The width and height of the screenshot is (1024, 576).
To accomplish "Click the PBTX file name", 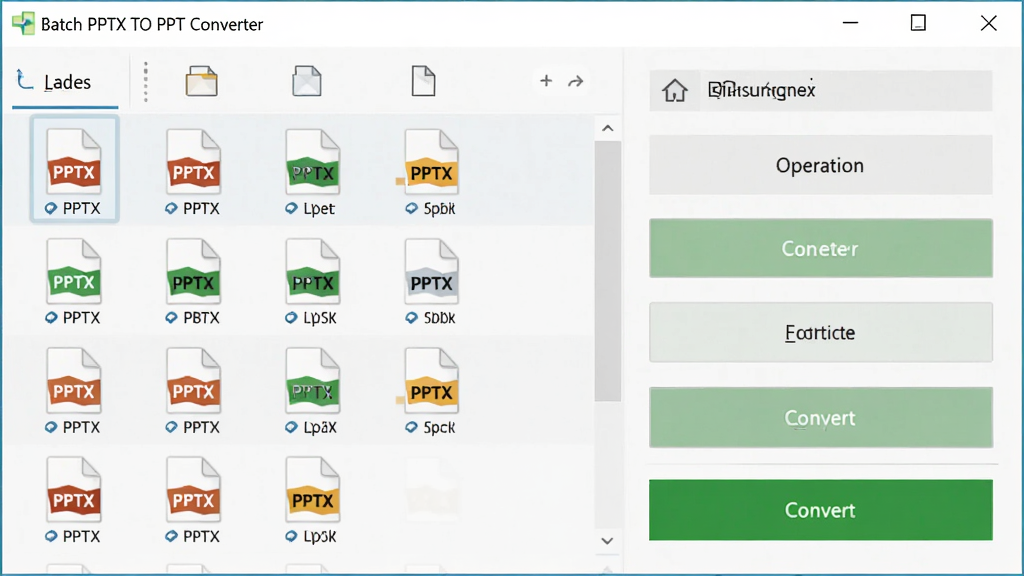I will 201,318.
